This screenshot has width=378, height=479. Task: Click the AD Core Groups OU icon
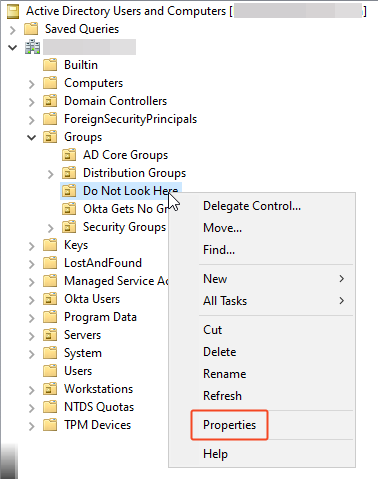(x=69, y=155)
